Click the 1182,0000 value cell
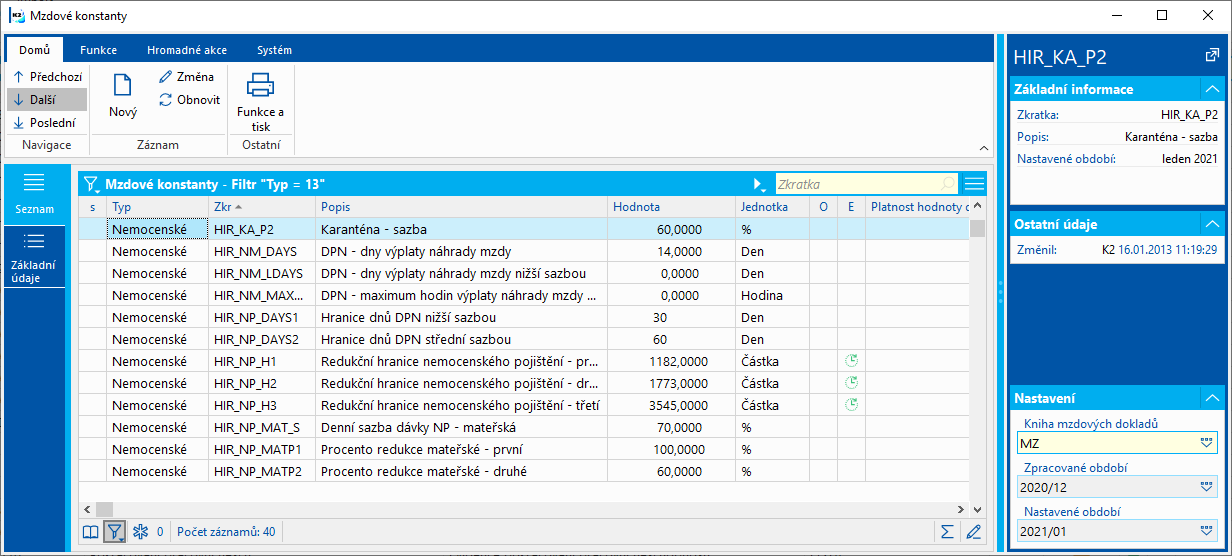 (x=672, y=361)
